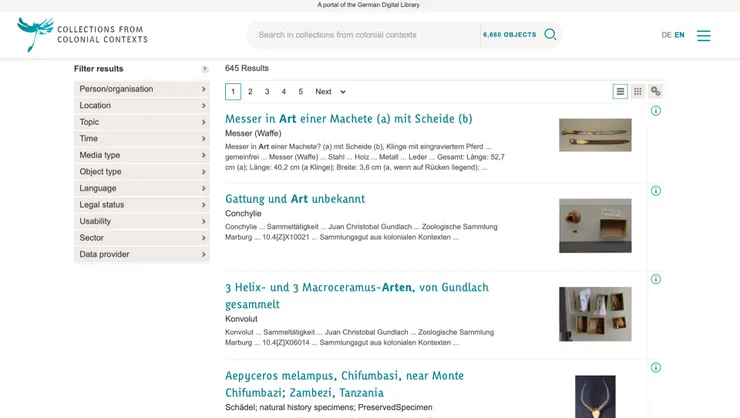Click the Conchylie shell thumbnail
The height and width of the screenshot is (418, 740).
tap(595, 226)
